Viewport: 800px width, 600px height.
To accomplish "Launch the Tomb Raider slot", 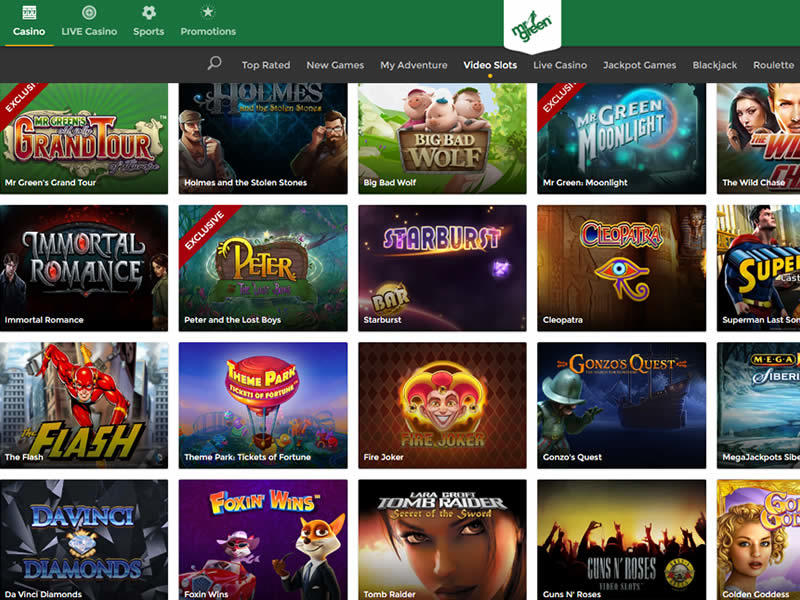I will (442, 540).
